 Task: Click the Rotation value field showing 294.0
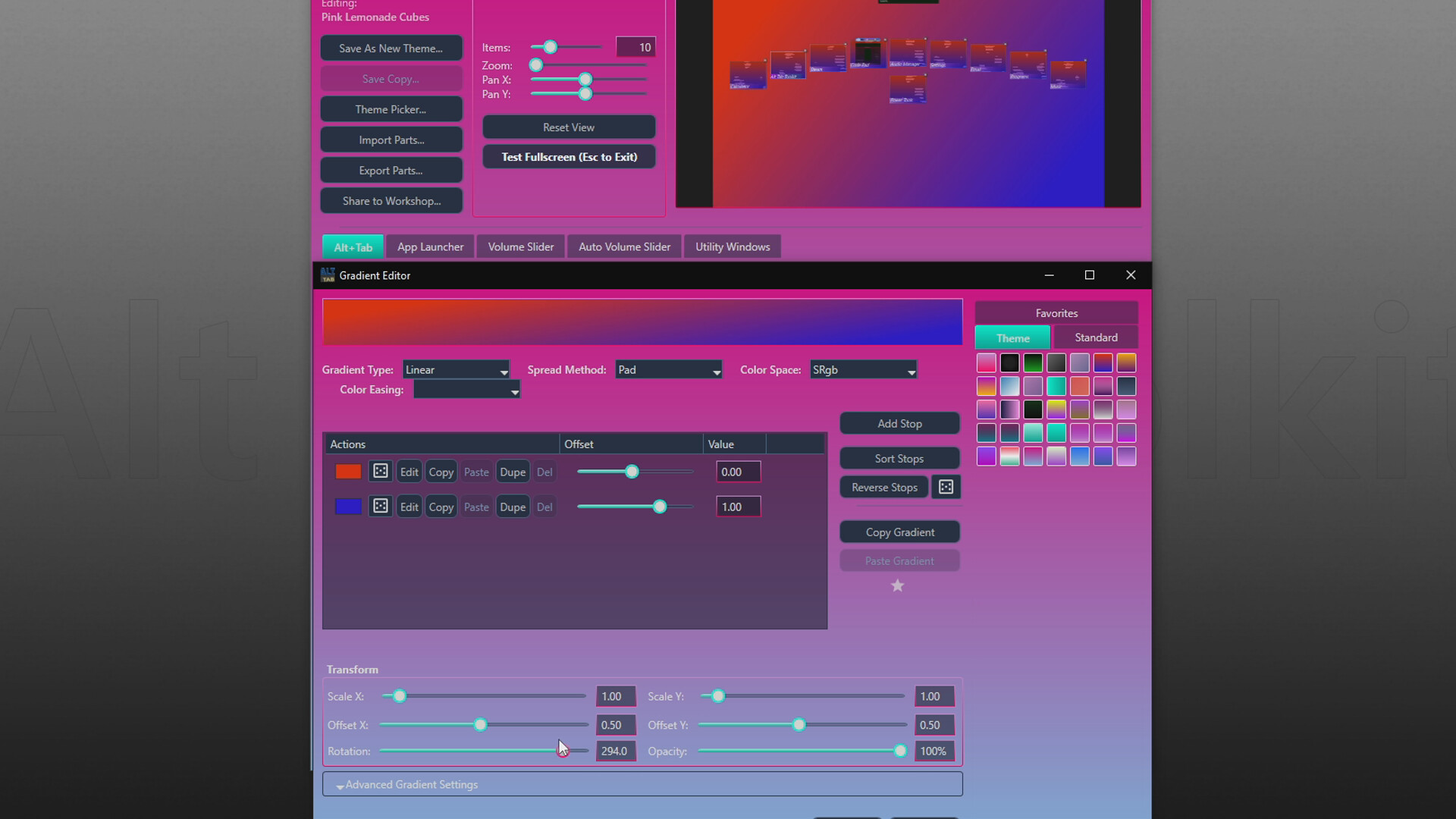click(615, 751)
